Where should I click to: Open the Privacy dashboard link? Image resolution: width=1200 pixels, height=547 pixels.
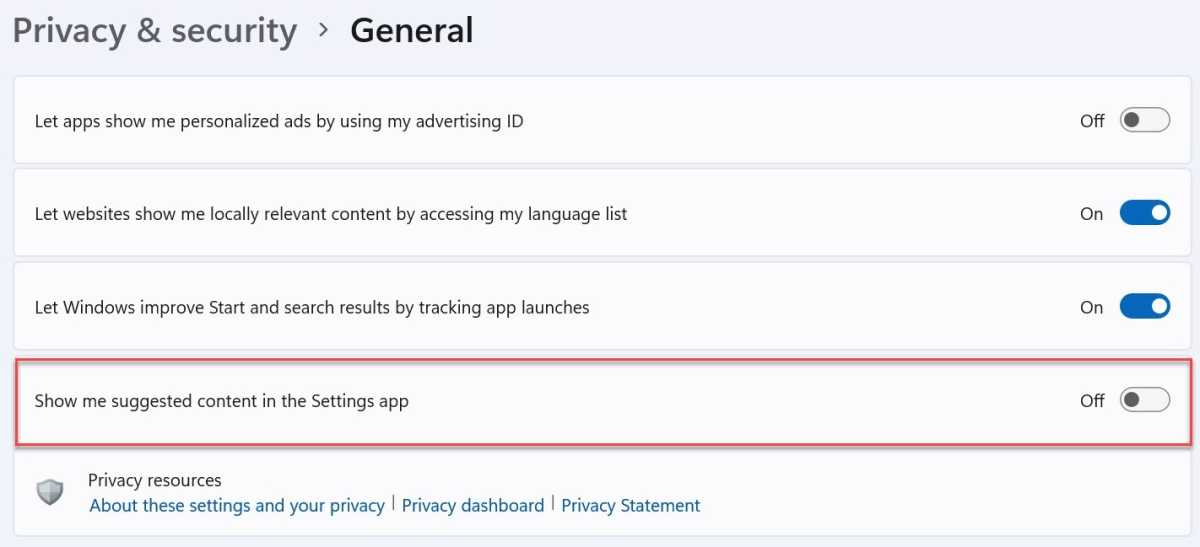[x=473, y=506]
